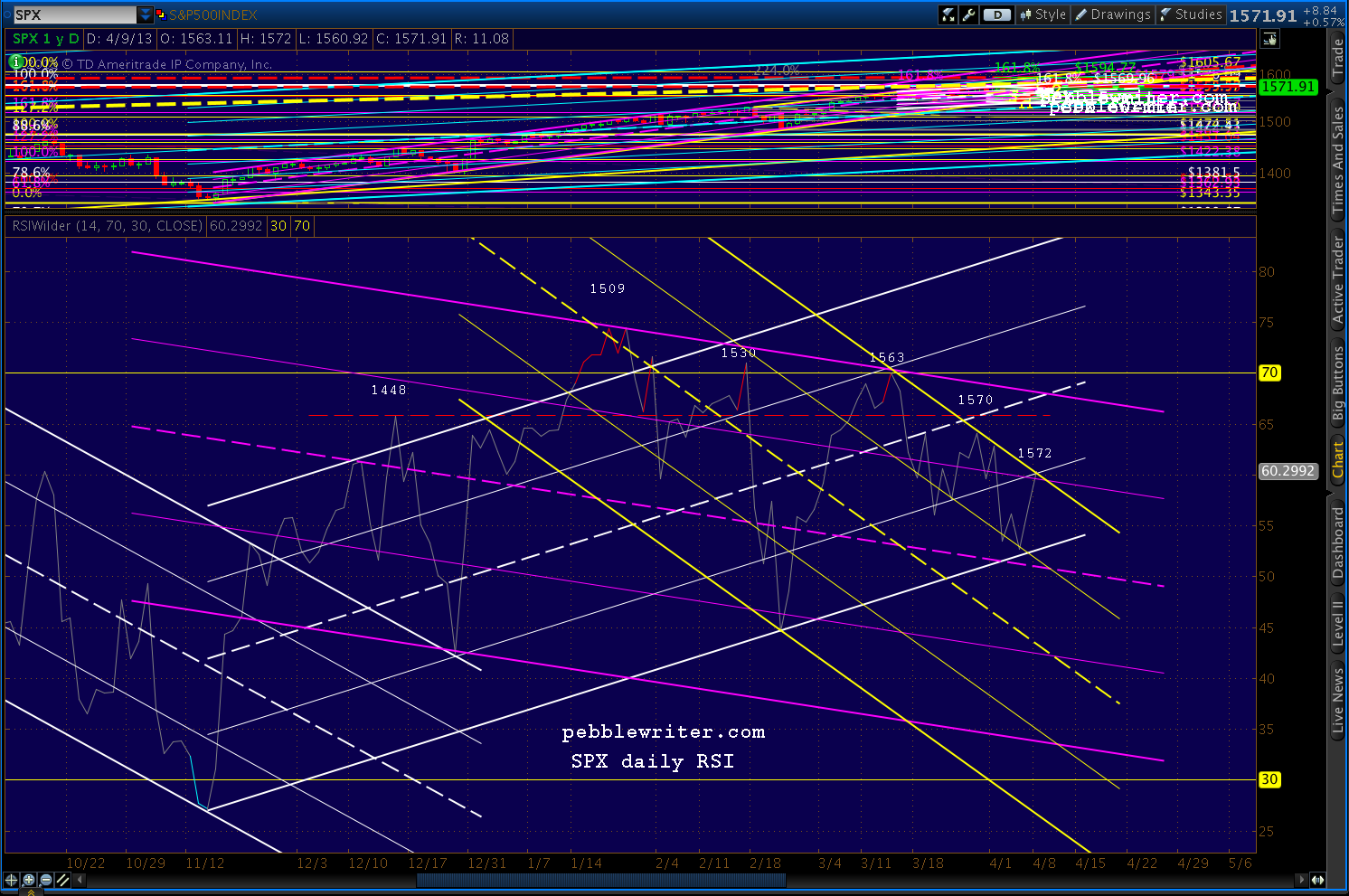
Task: Click the Active Trader side button
Action: tap(1338, 280)
